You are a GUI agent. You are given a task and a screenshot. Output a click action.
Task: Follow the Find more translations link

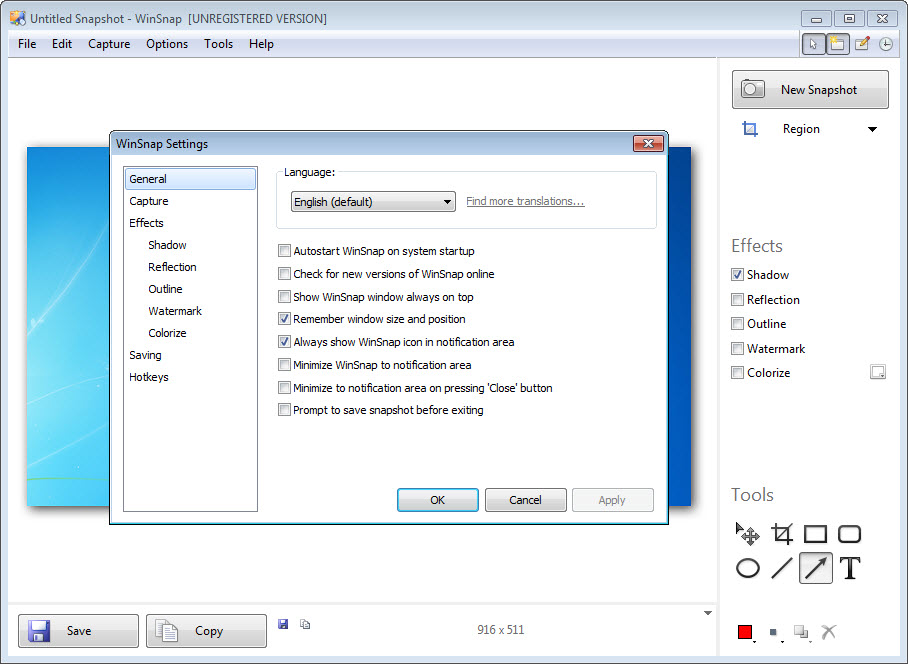click(x=525, y=201)
